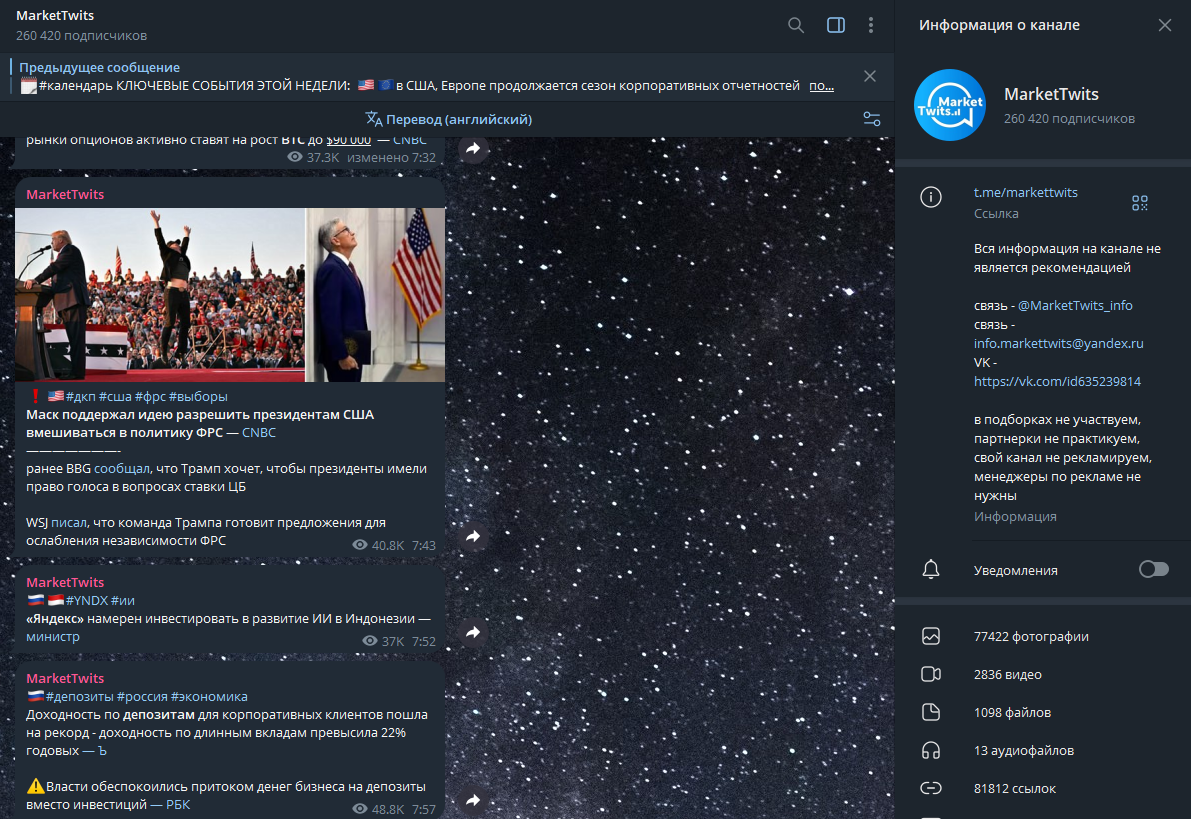Open the Ъ source link
This screenshot has height=819, width=1191.
tap(103, 751)
